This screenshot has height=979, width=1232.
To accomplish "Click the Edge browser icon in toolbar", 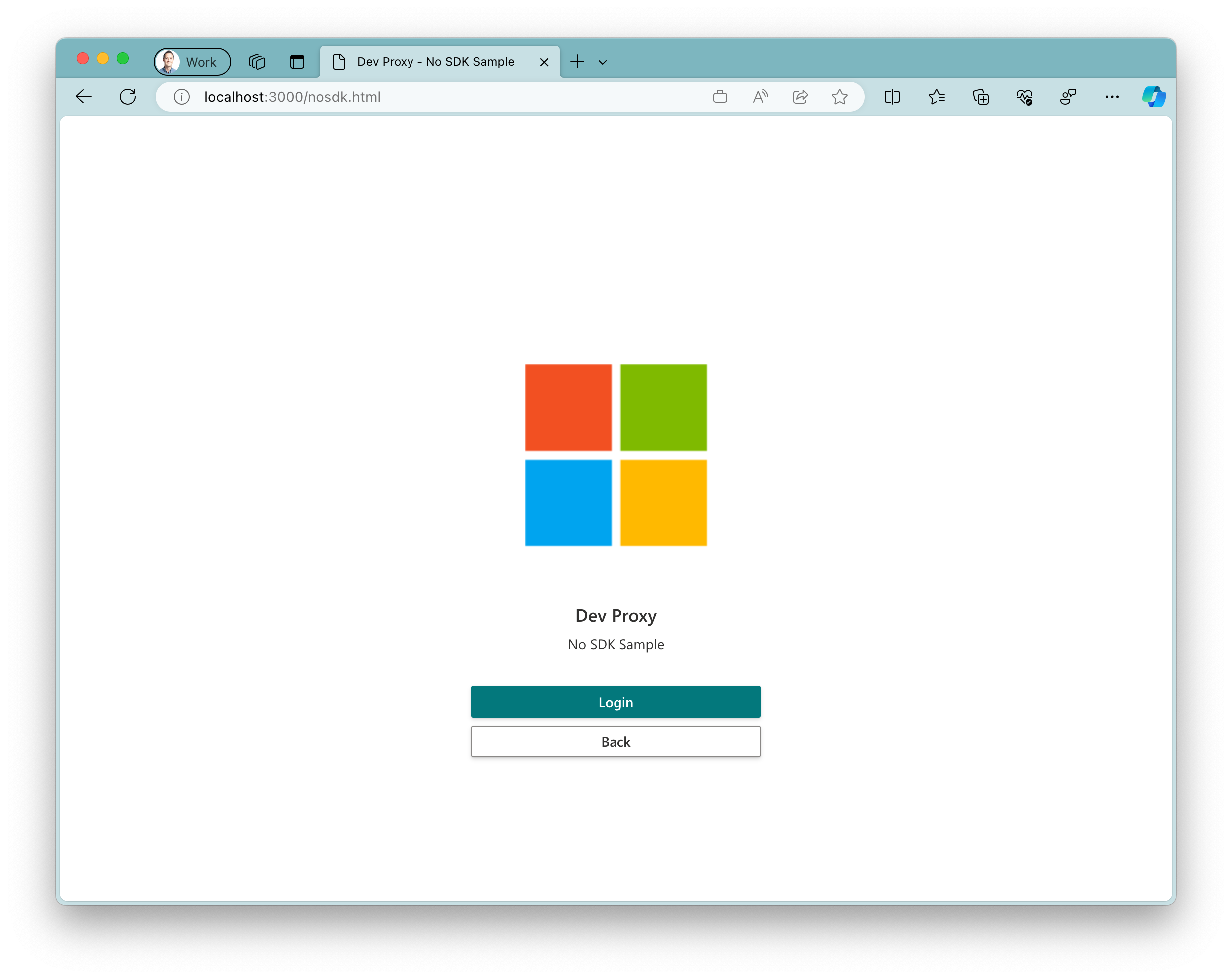I will click(1155, 97).
